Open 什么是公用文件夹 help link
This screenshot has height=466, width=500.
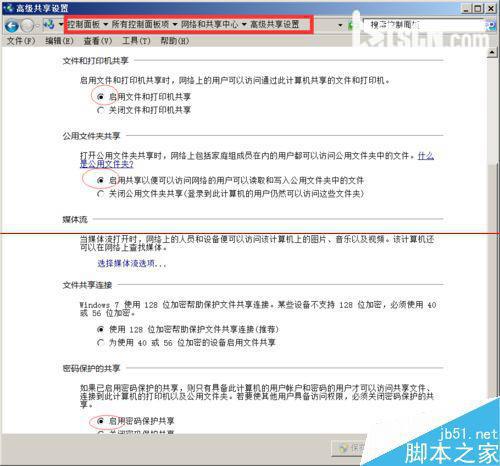[x=257, y=160]
